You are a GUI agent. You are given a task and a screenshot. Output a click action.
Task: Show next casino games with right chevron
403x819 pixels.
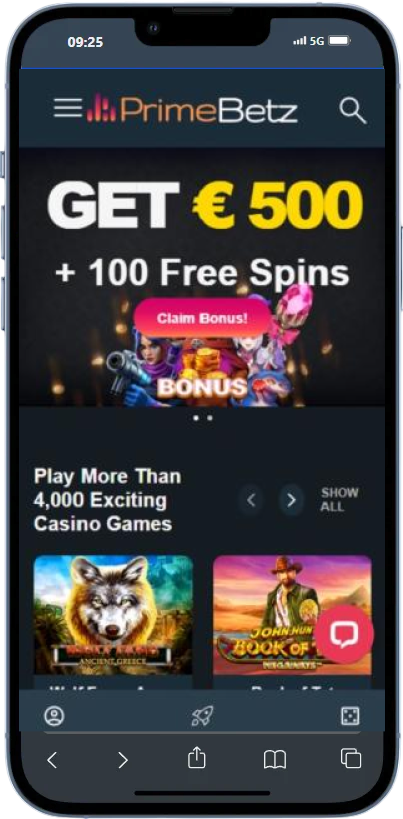tap(291, 500)
